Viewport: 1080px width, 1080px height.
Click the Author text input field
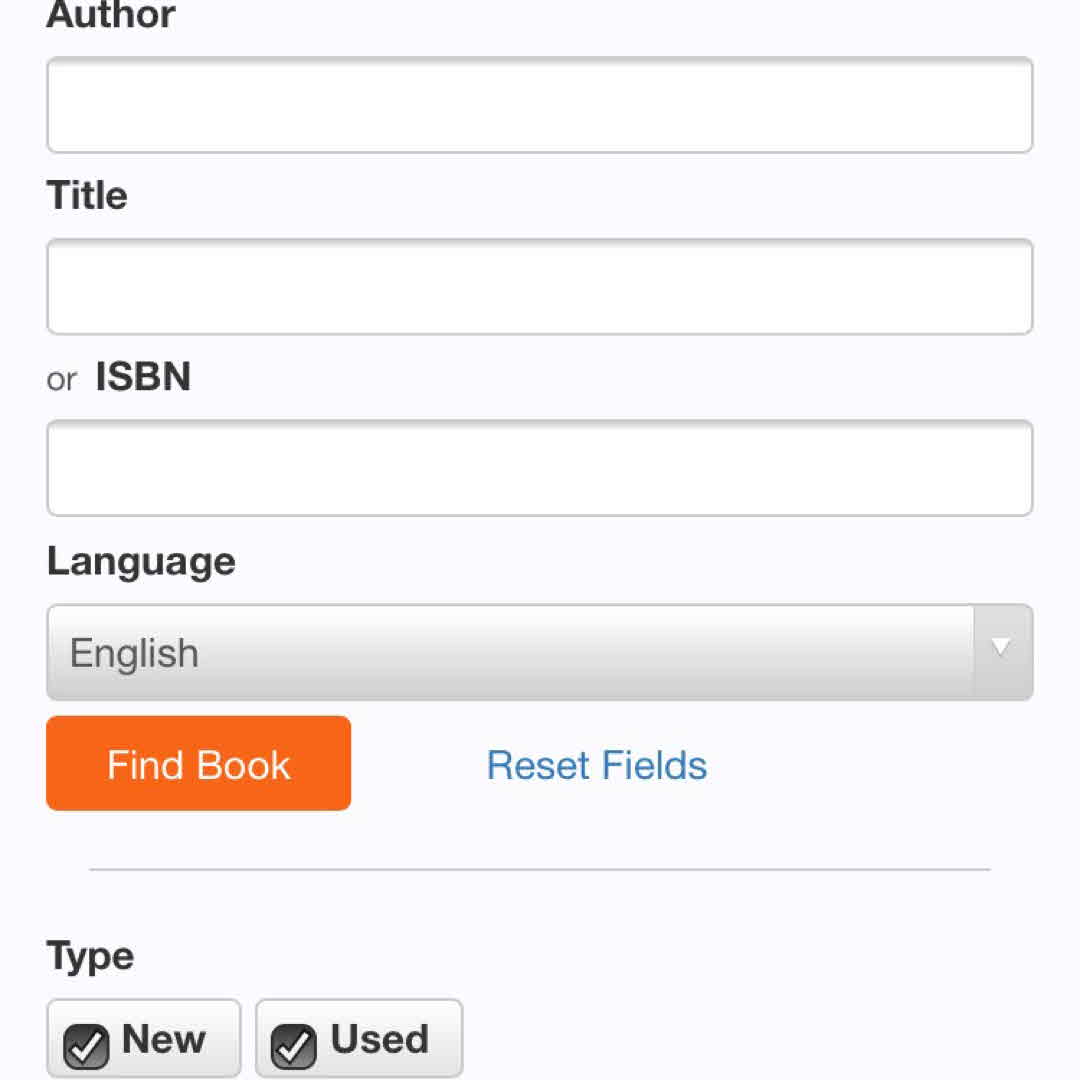click(539, 105)
